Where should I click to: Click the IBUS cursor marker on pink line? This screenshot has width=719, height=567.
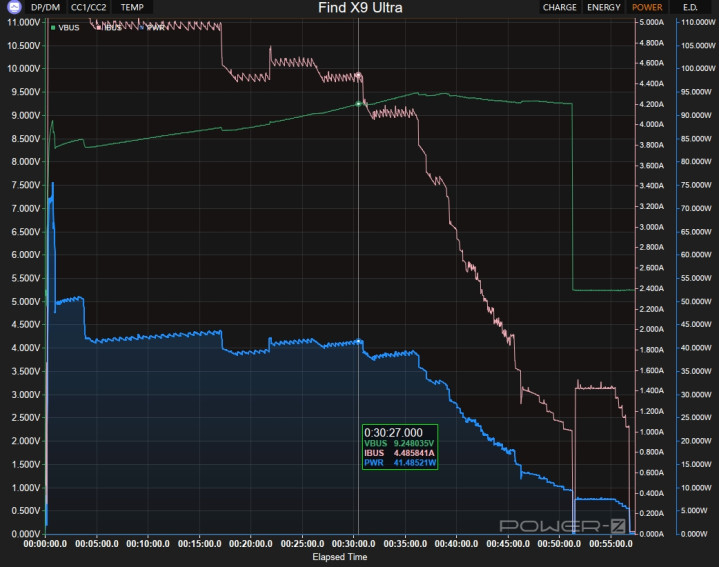(359, 75)
